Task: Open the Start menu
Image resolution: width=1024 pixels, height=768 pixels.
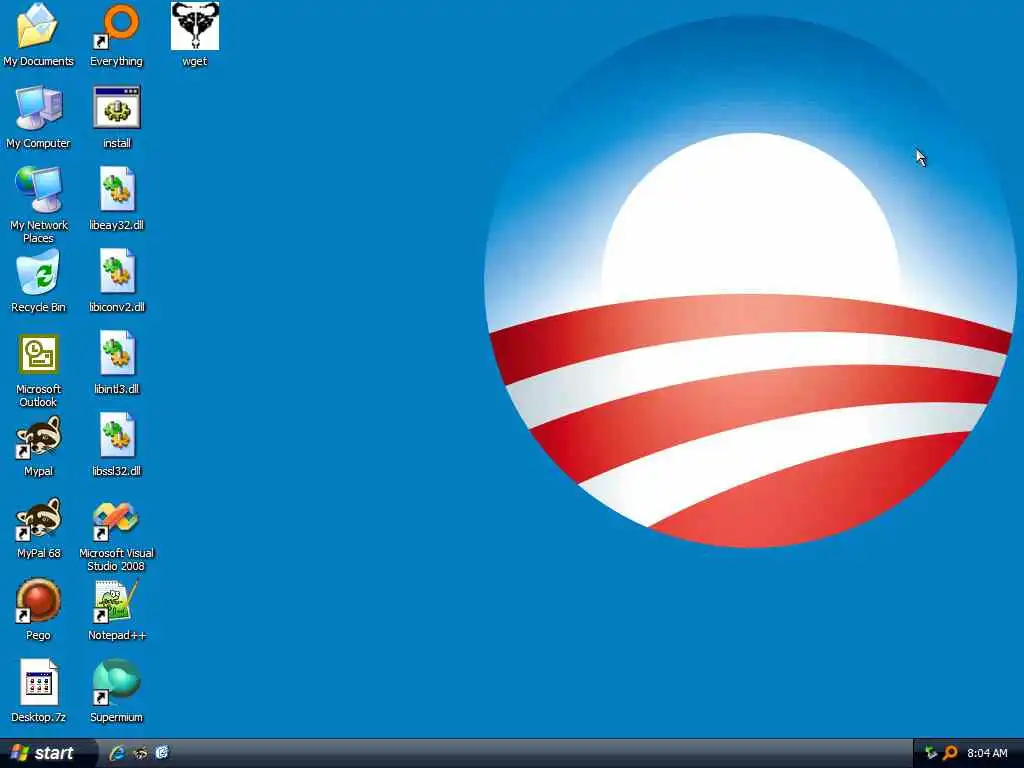Action: click(x=48, y=753)
